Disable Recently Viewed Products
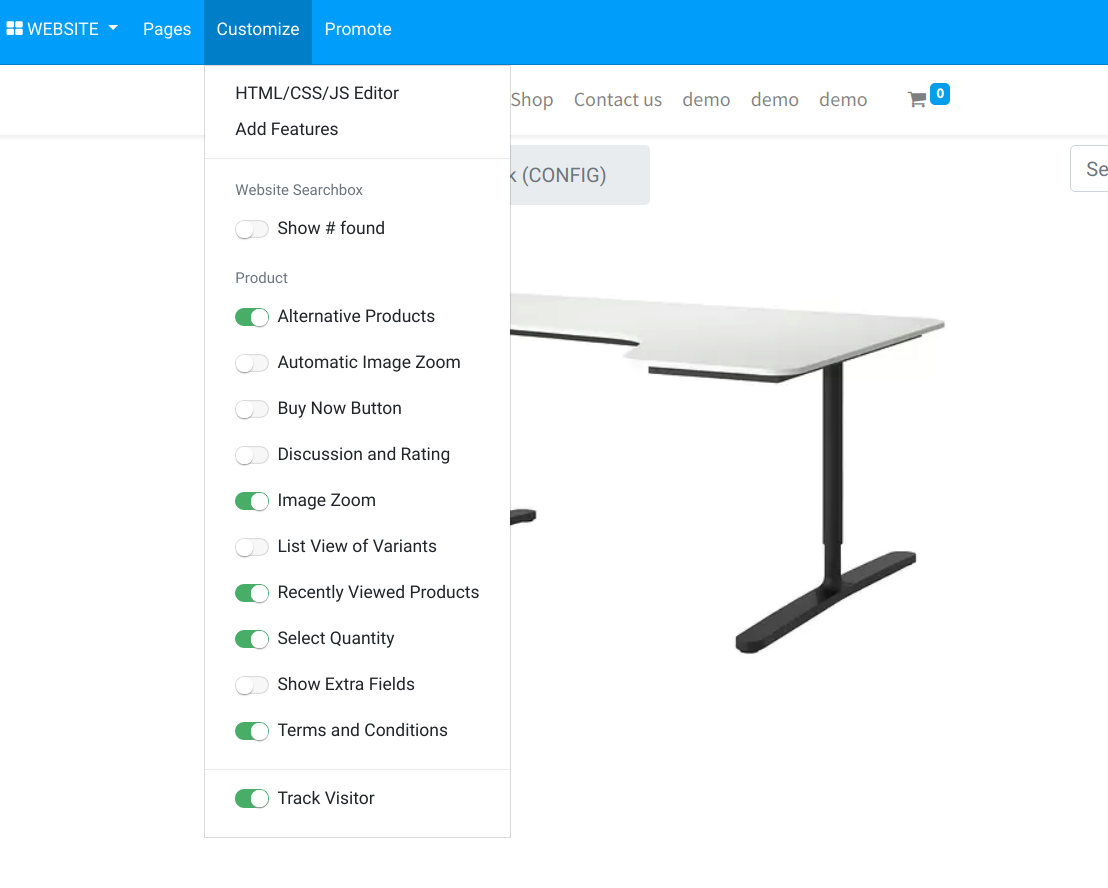 (x=252, y=593)
